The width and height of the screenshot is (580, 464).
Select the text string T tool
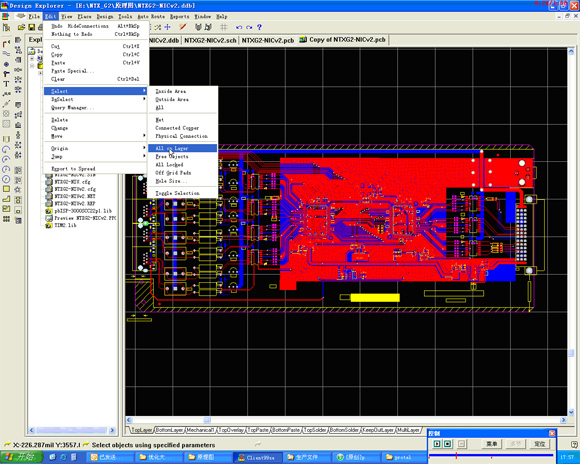6,84
